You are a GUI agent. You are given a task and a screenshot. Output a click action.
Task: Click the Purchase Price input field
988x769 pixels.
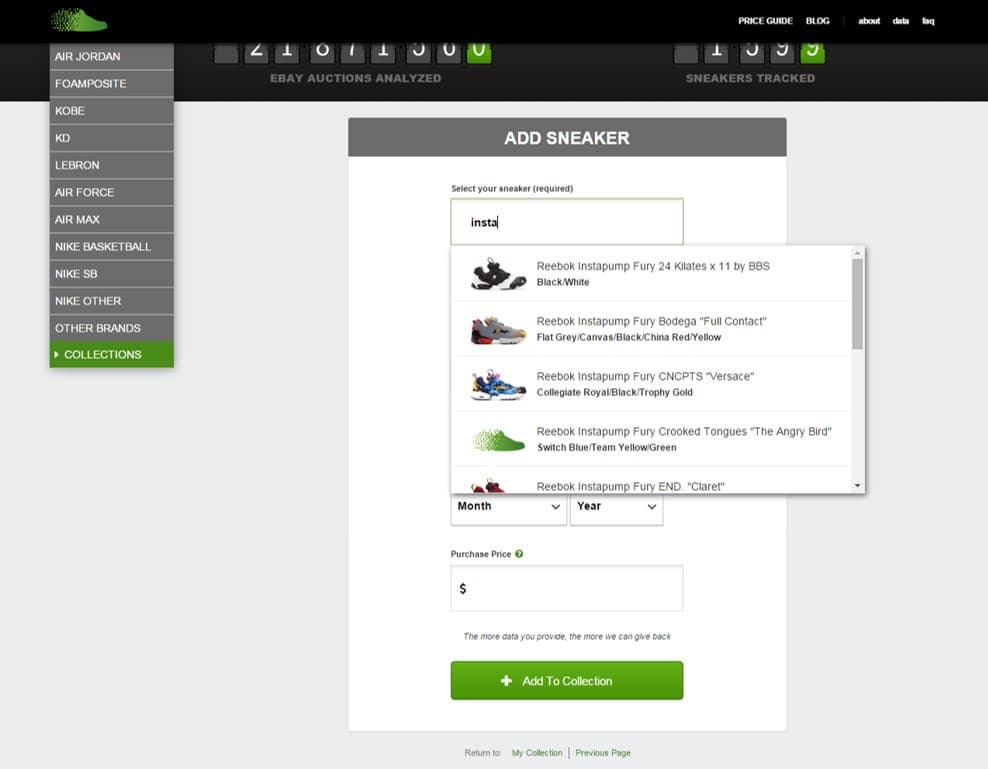tap(566, 588)
